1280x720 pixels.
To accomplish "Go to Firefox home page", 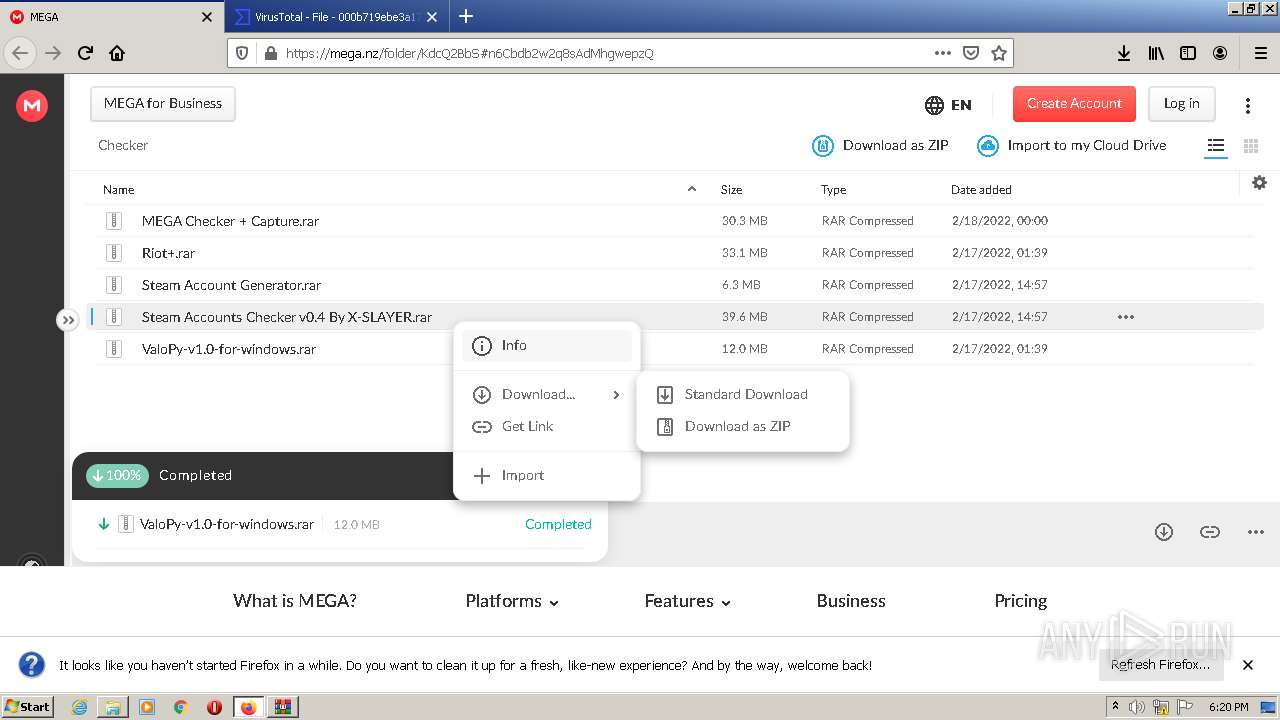I will pos(117,53).
